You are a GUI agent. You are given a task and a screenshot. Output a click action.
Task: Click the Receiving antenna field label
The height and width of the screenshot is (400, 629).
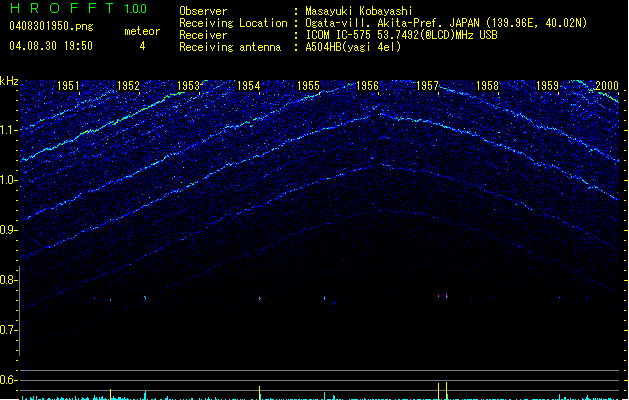tap(230, 47)
